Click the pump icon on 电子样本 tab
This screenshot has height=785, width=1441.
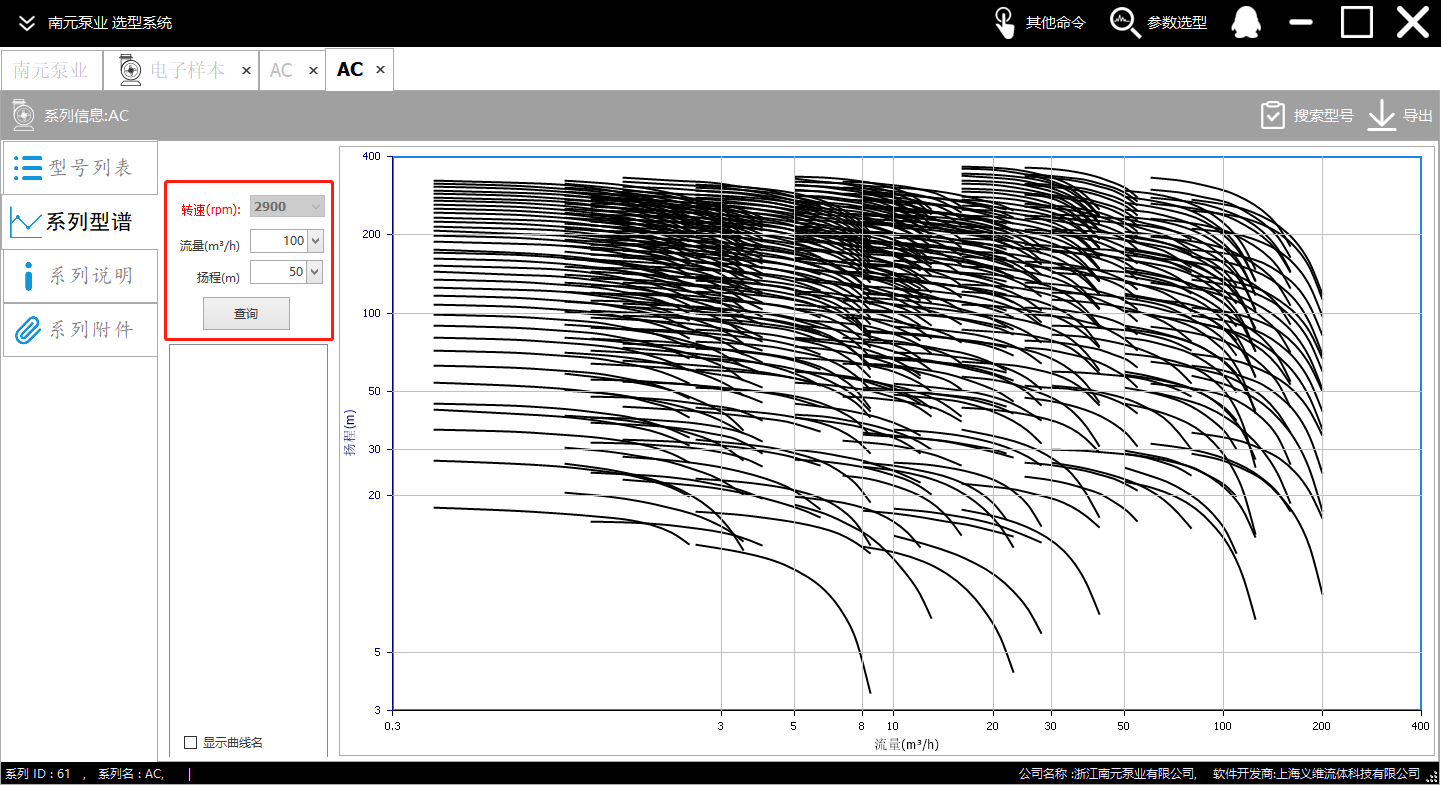point(131,70)
